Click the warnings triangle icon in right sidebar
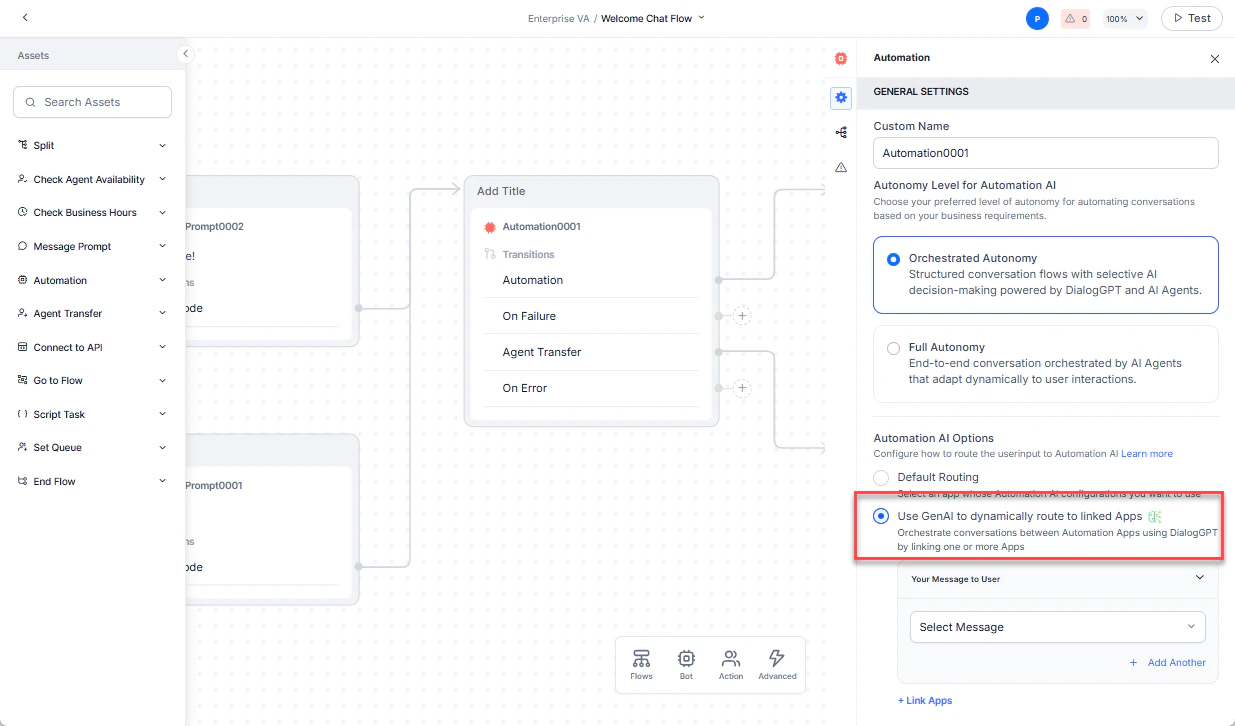1235x726 pixels. (840, 166)
